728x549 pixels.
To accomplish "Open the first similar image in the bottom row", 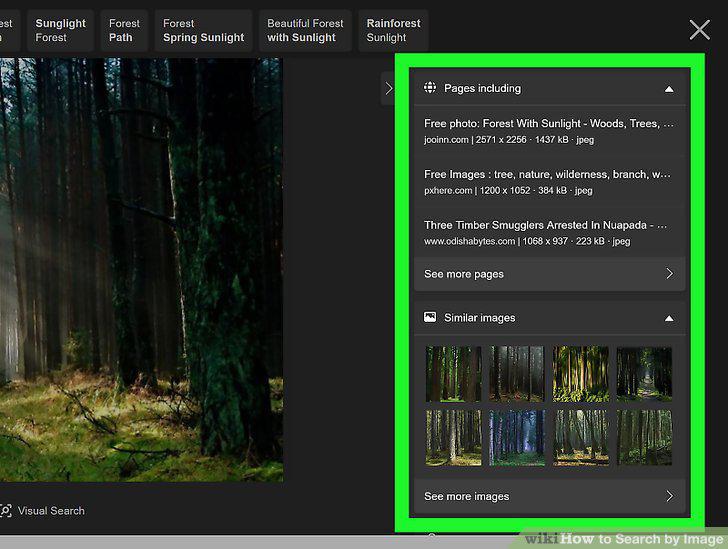I will click(x=453, y=438).
